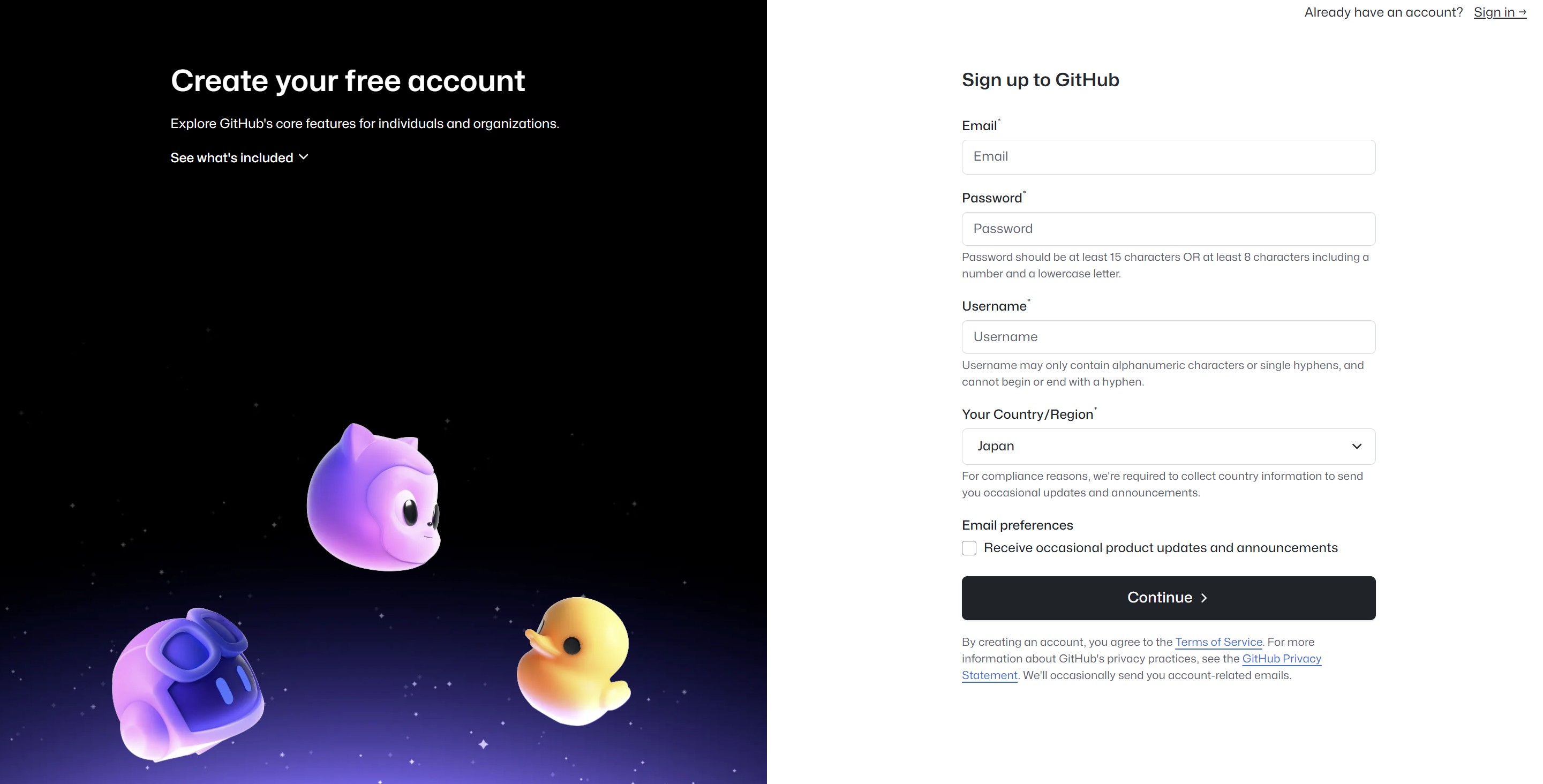Viewport: 1543px width, 784px height.
Task: Click the Sign up to GitHub heading
Action: tap(1040, 80)
